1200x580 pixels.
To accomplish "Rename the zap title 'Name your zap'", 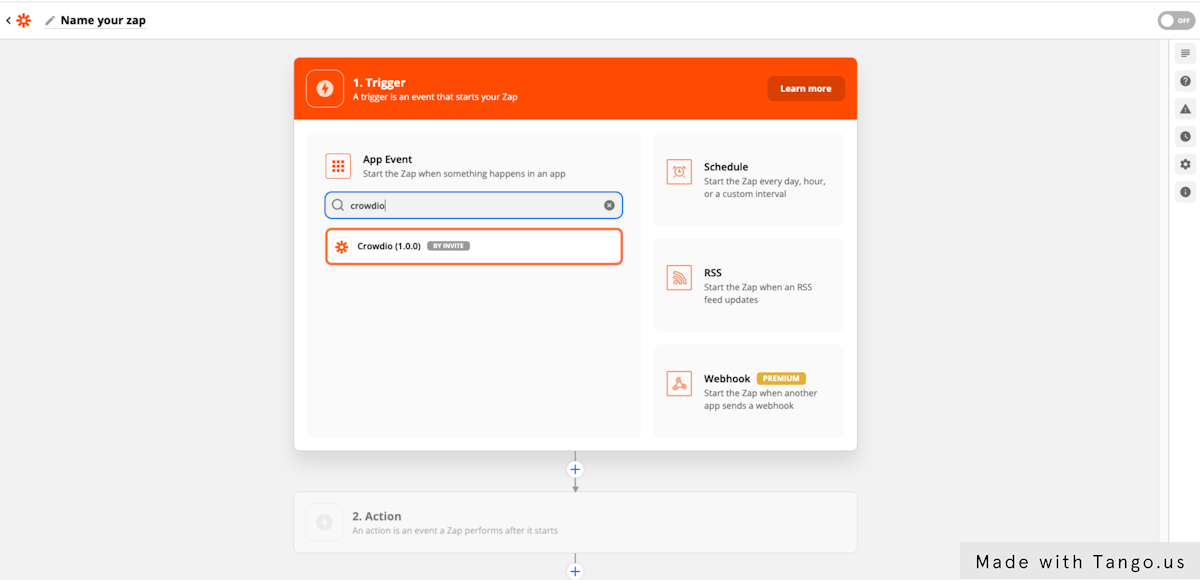I will click(x=103, y=20).
